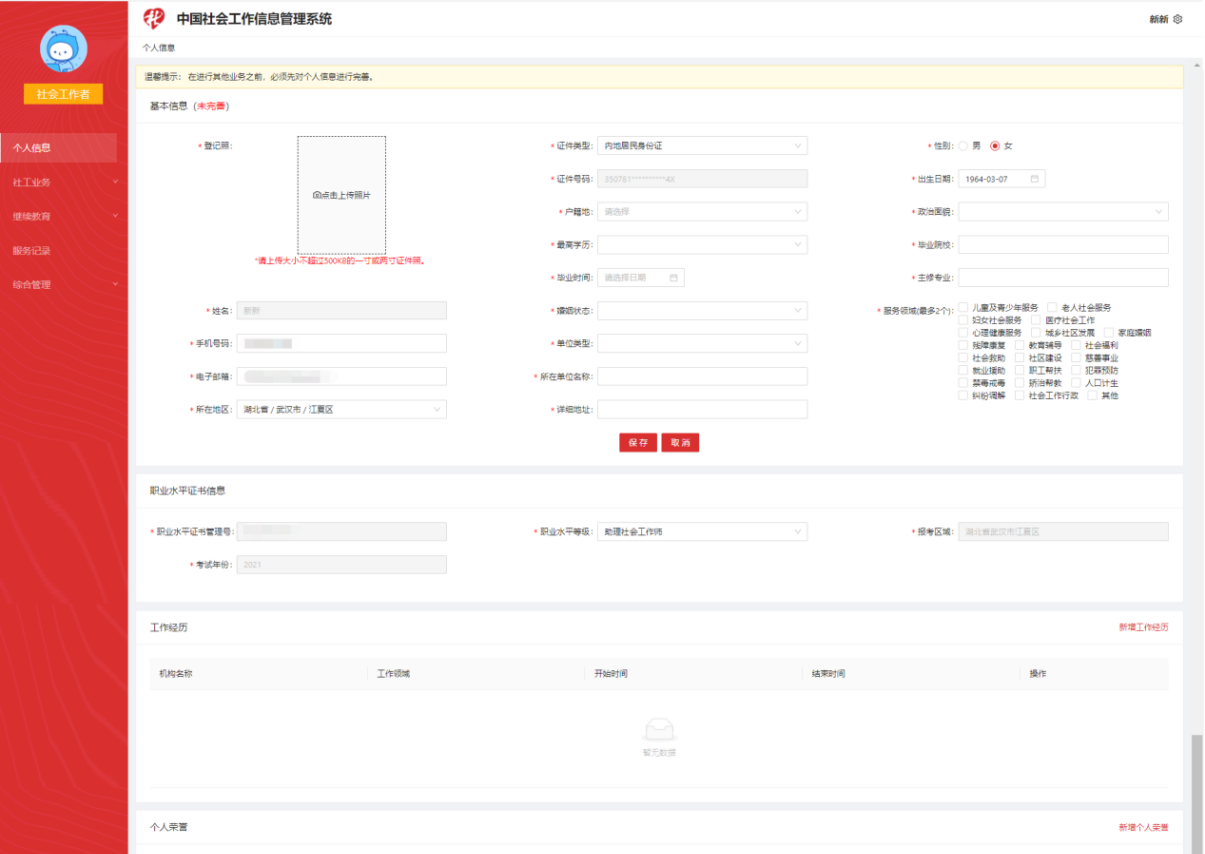The image size is (1205, 854).
Task: Open the 政治面貌 dropdown
Action: point(1063,212)
